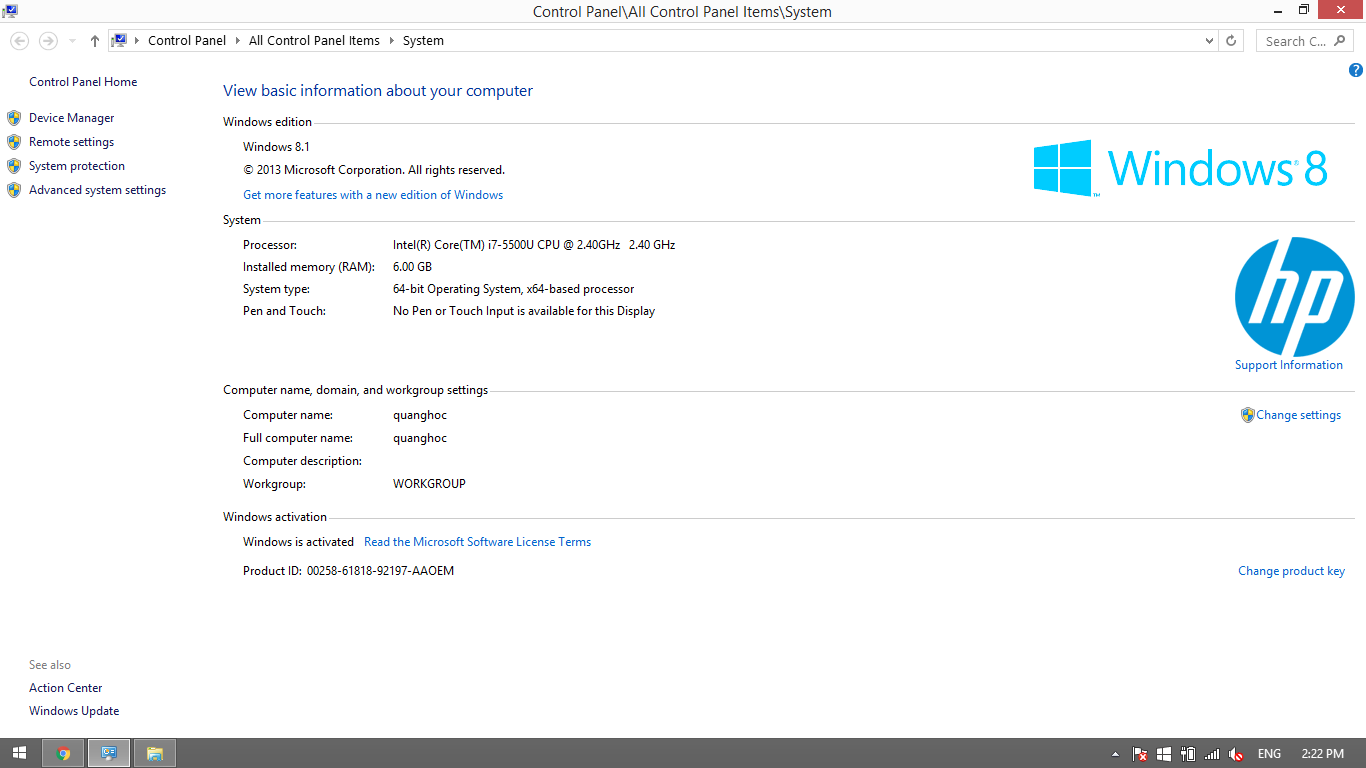Viewport: 1366px width, 768px height.
Task: Select System control panel taskbar button
Action: click(x=108, y=753)
